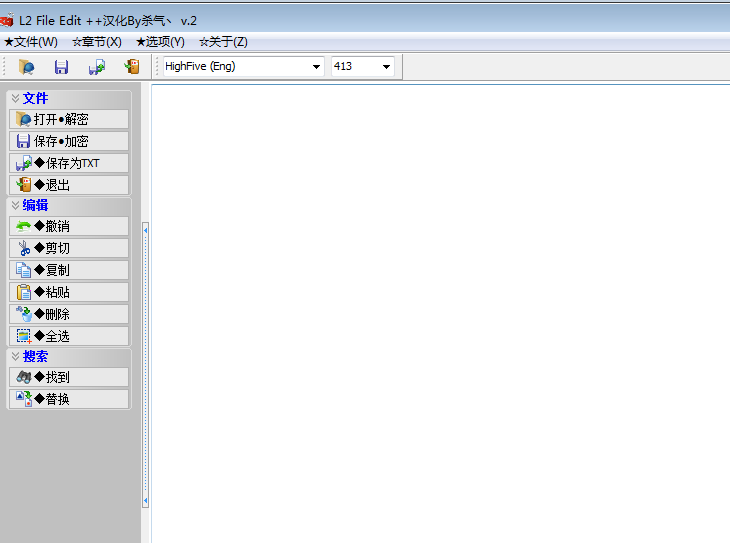
Task: Click the ◆全选 select all button
Action: [x=69, y=336]
